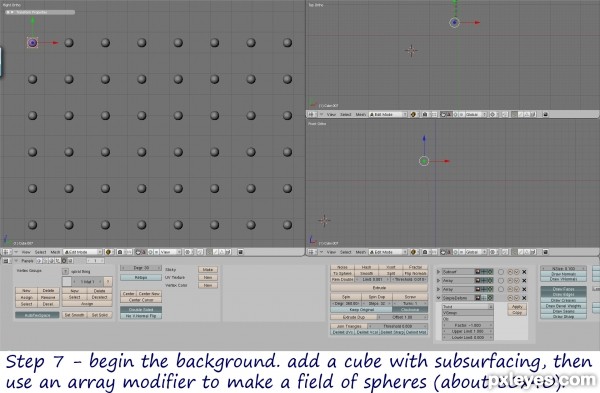Click Copy on SimpleDeform modifier

pyautogui.click(x=517, y=313)
